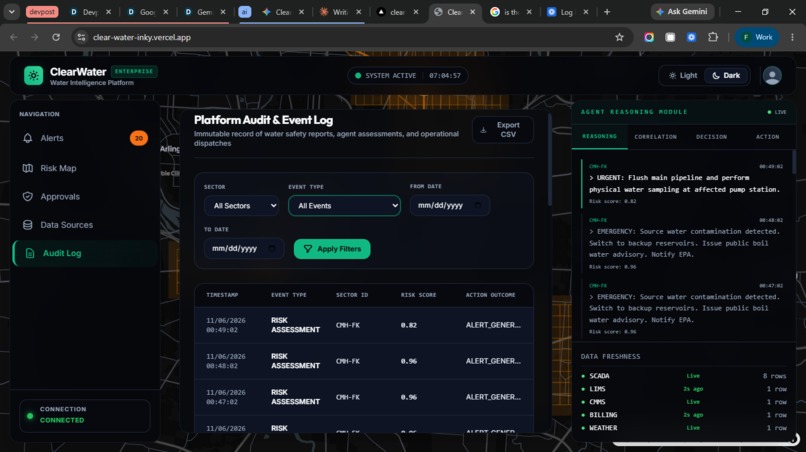Image resolution: width=806 pixels, height=452 pixels.
Task: Switch to the Decision tab
Action: pyautogui.click(x=711, y=137)
